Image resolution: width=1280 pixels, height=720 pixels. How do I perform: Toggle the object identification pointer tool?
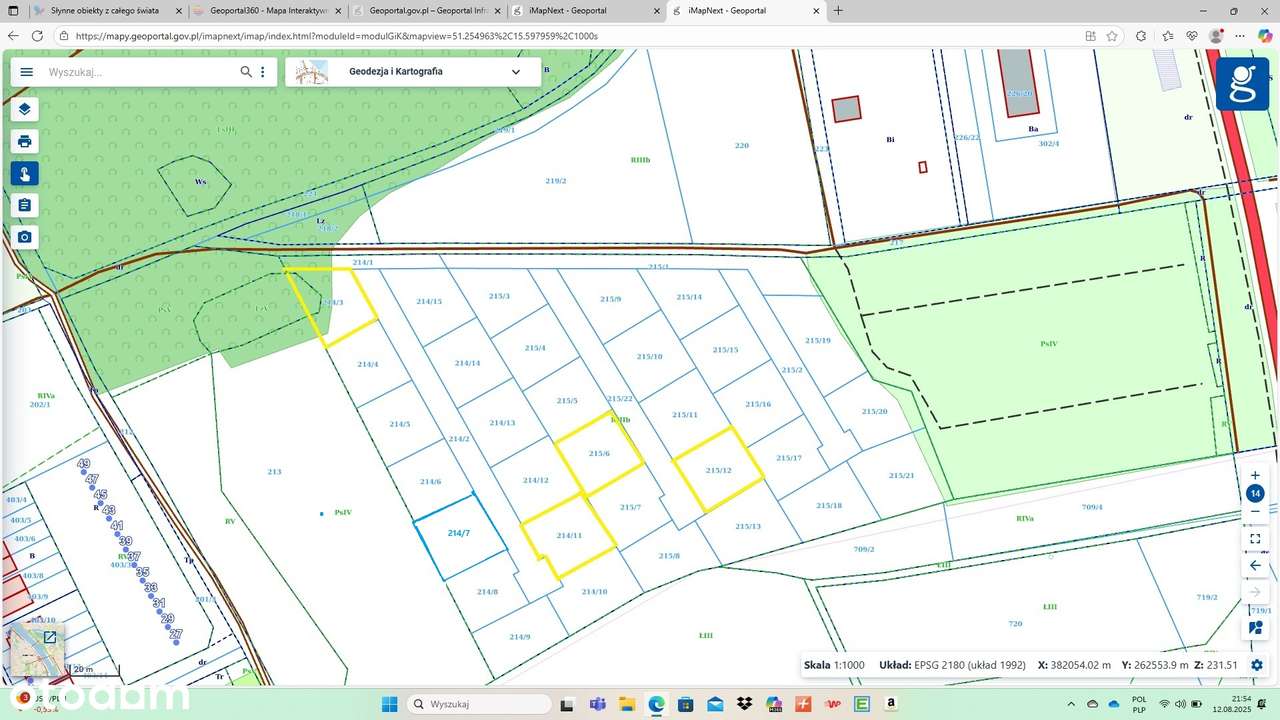pyautogui.click(x=25, y=173)
